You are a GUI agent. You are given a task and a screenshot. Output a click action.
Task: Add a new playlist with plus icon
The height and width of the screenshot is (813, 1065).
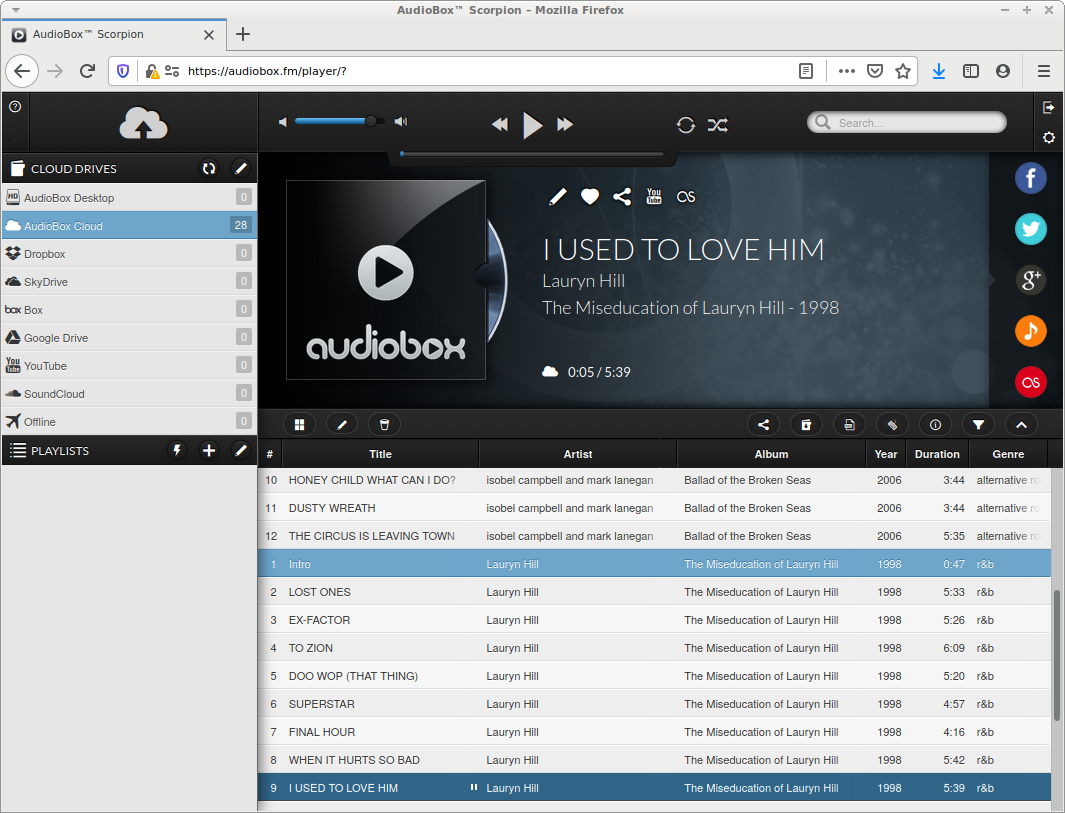coord(209,450)
